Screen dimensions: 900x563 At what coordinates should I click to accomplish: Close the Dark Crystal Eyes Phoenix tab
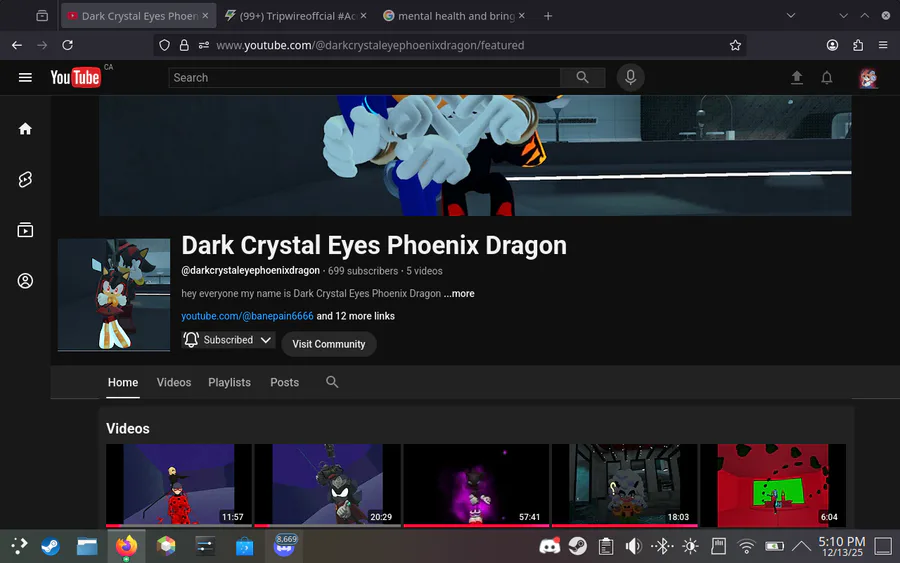pyautogui.click(x=205, y=15)
